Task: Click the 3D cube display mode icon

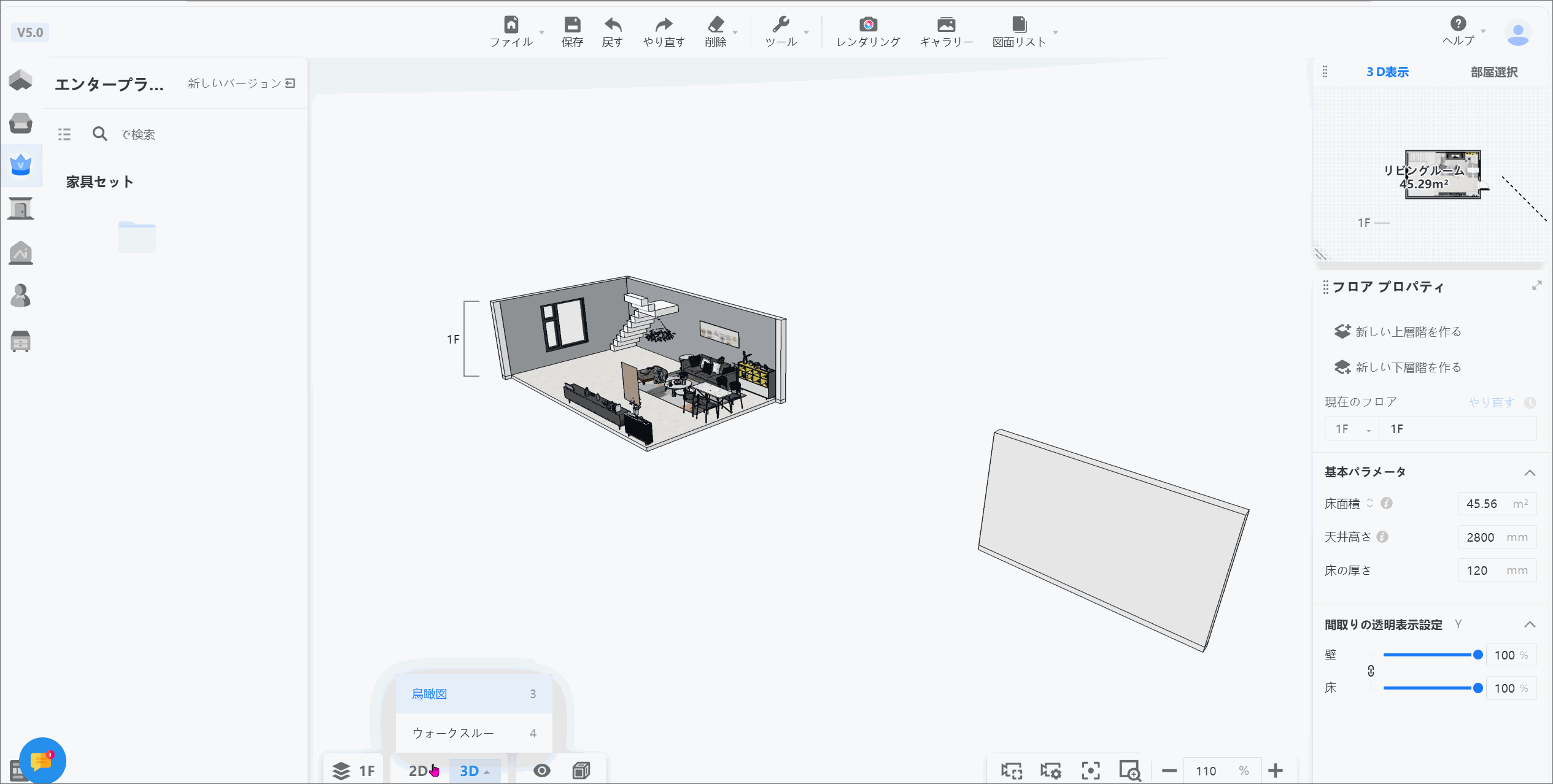Action: (x=581, y=771)
